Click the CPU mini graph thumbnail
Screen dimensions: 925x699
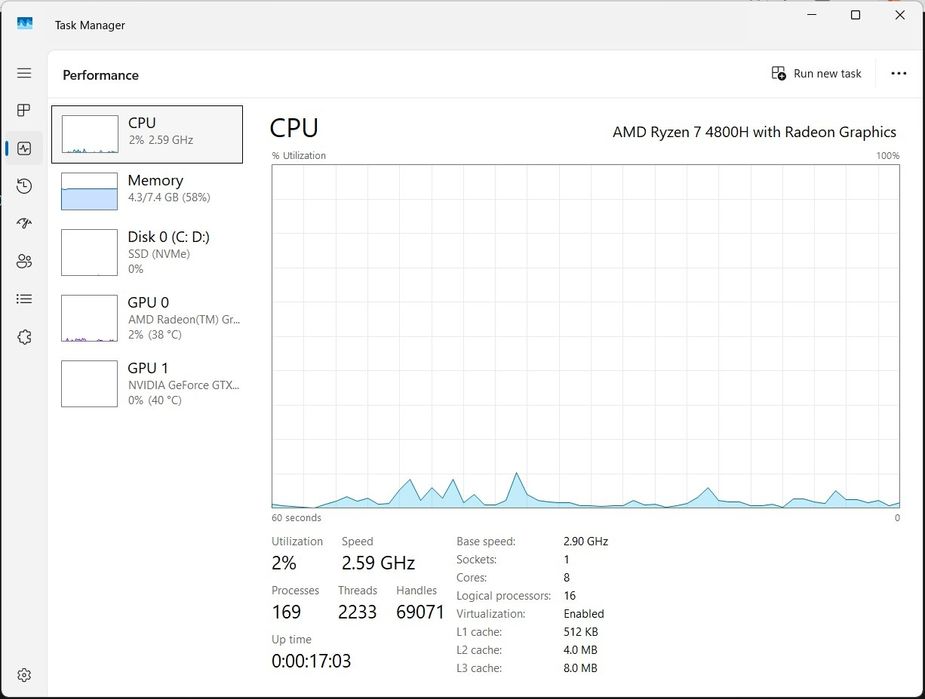tap(90, 134)
